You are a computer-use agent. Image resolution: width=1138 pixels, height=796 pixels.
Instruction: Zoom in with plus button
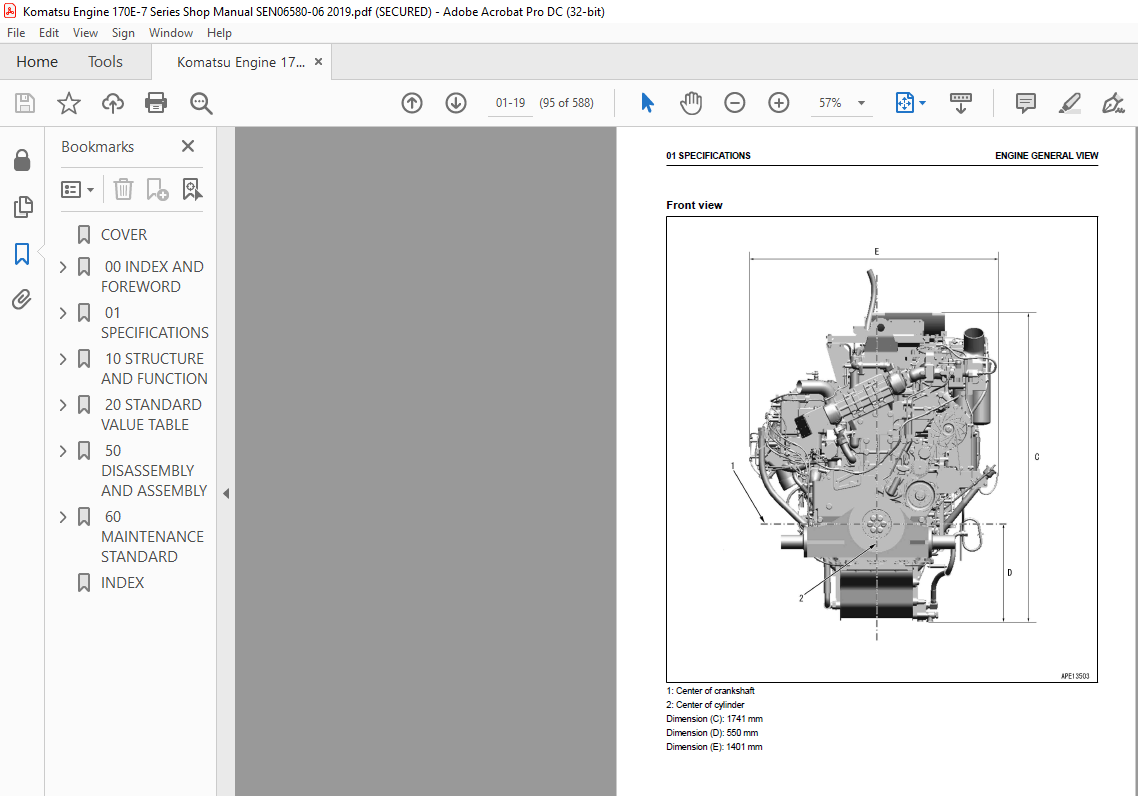[779, 103]
